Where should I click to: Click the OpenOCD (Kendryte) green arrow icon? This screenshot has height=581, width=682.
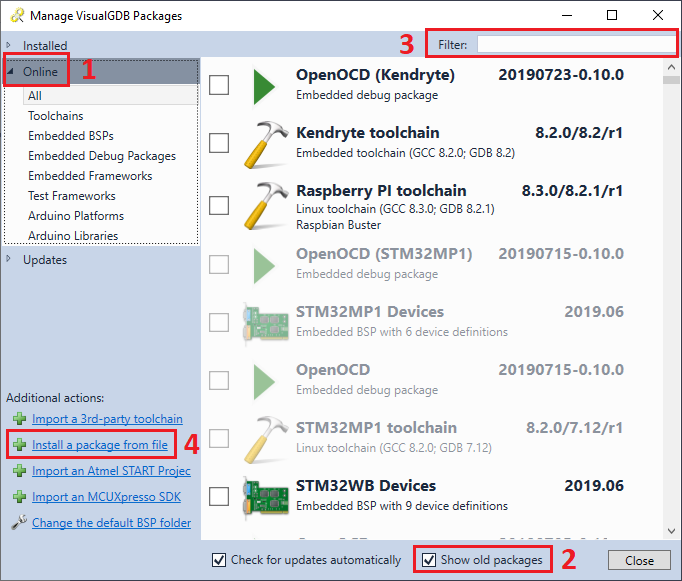264,87
